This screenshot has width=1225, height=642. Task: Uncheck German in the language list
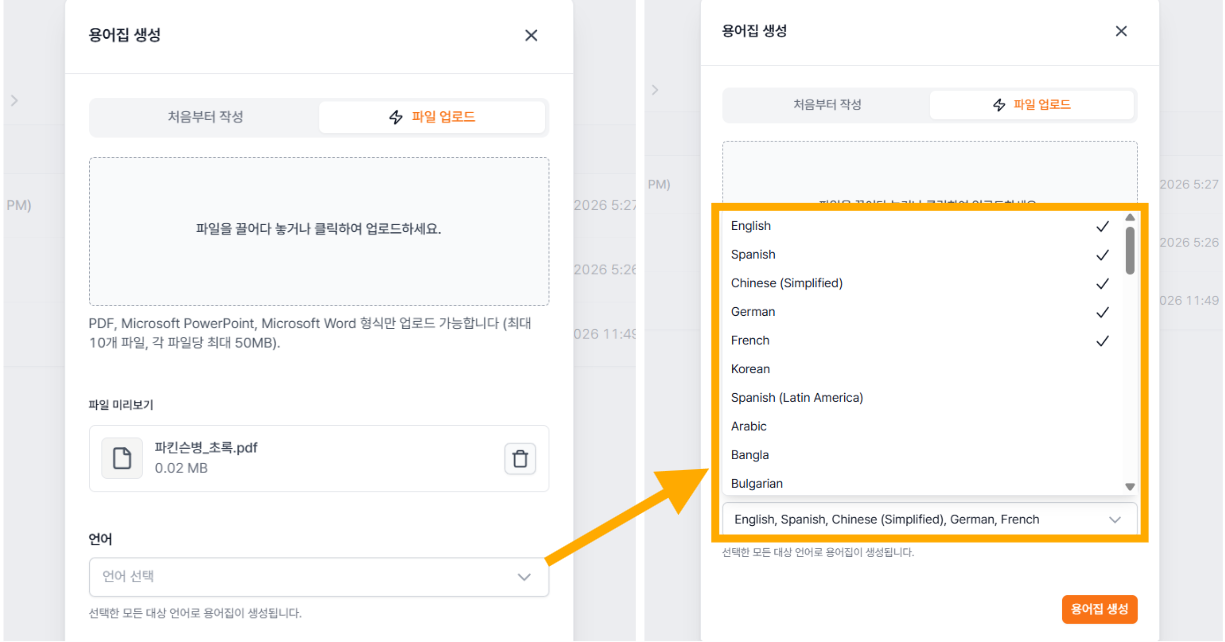click(x=921, y=312)
